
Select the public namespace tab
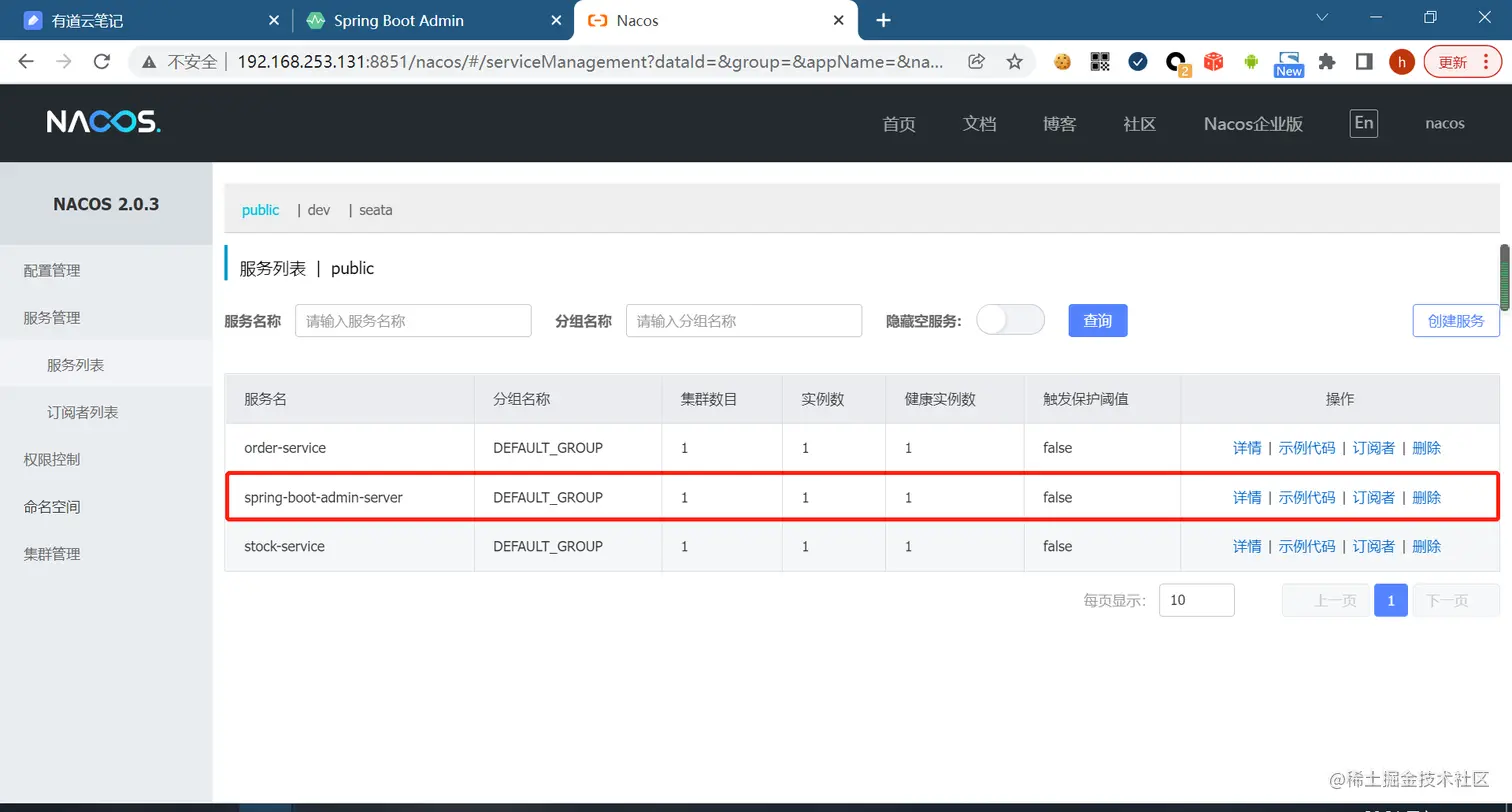coord(260,210)
